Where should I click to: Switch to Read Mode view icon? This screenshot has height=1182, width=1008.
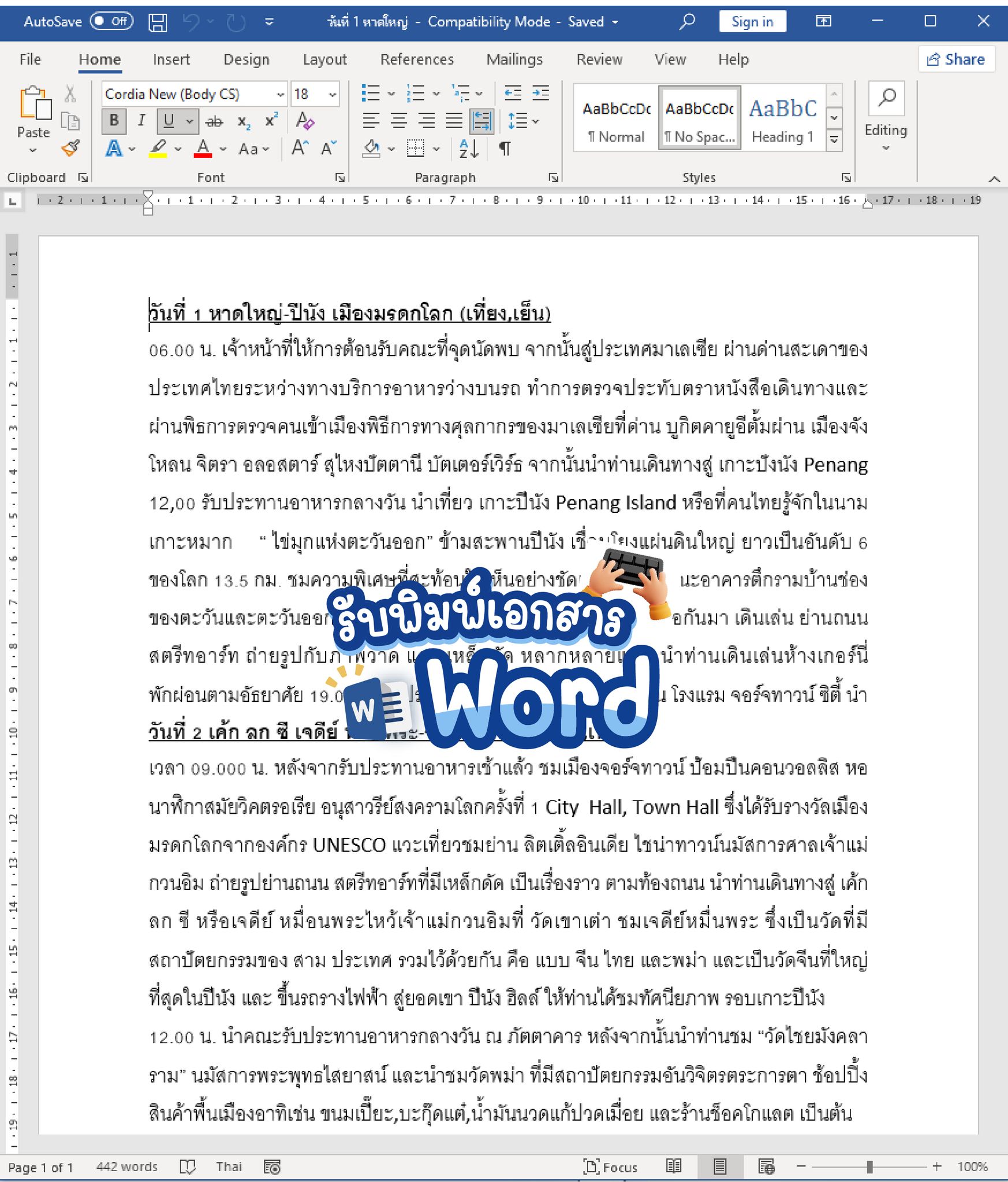[674, 1166]
